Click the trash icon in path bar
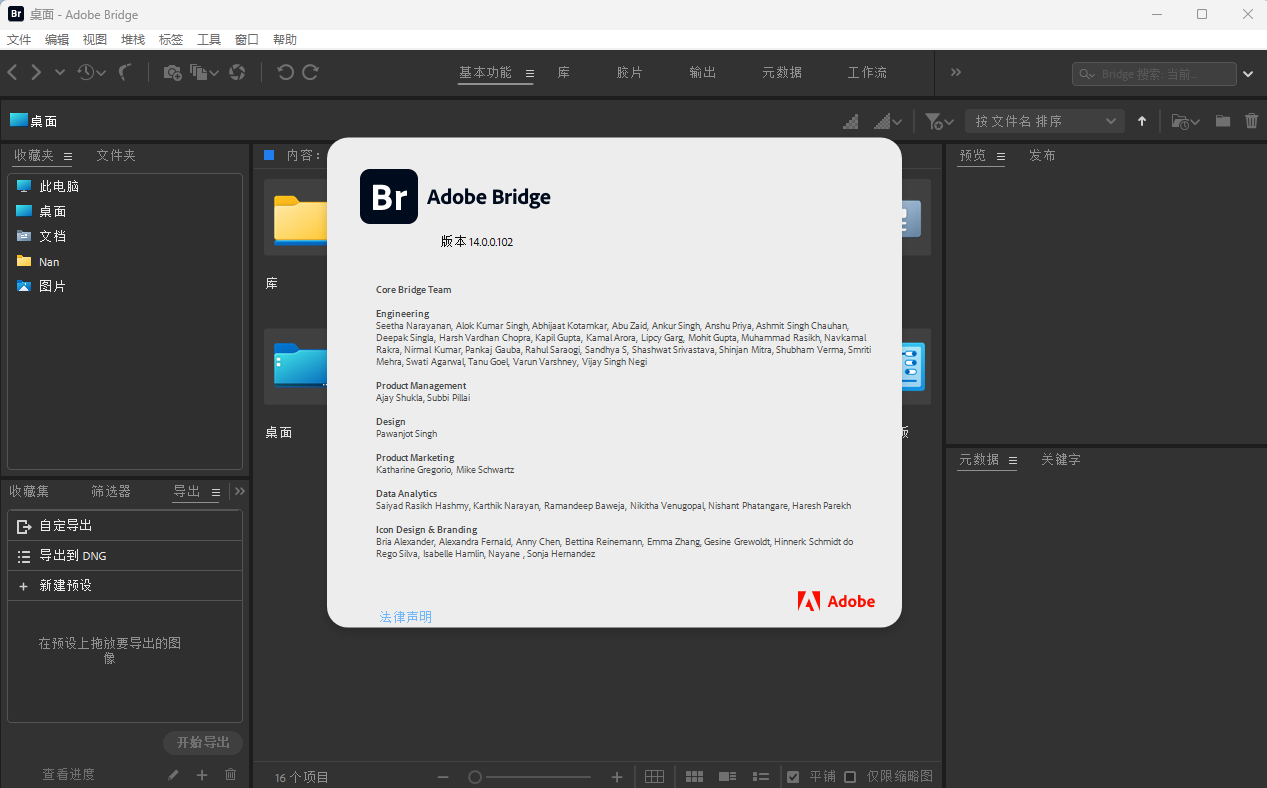Viewport: 1267px width, 788px height. tap(1252, 121)
